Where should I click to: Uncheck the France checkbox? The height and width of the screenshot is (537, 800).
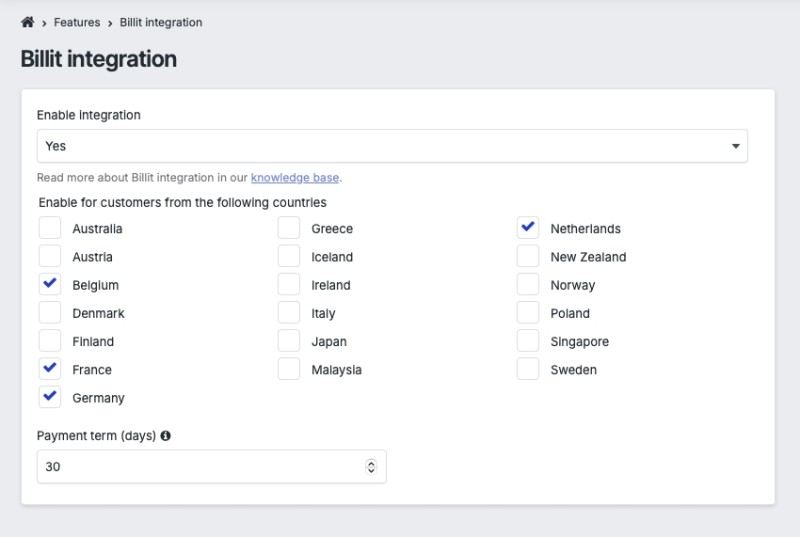(50, 368)
